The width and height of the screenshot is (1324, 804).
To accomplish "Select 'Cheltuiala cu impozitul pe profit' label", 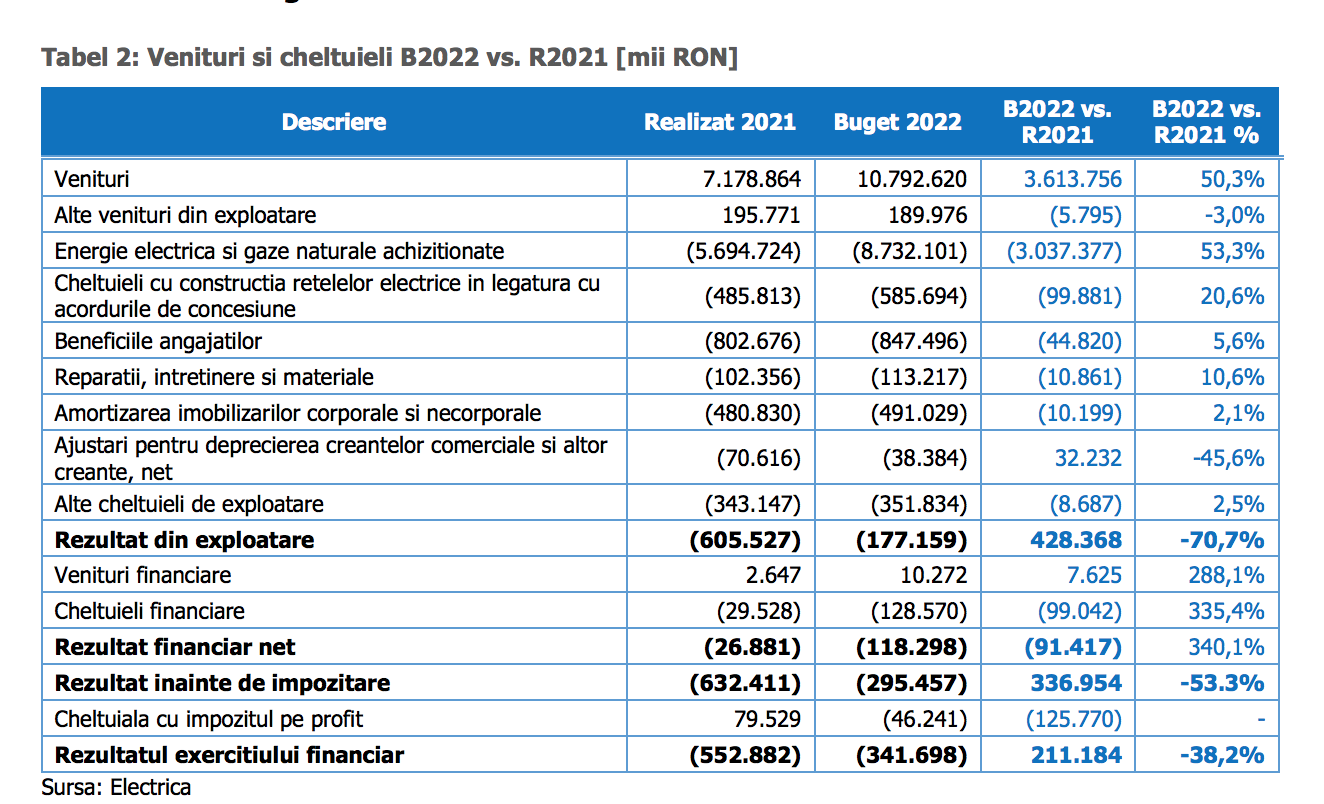I will 209,719.
